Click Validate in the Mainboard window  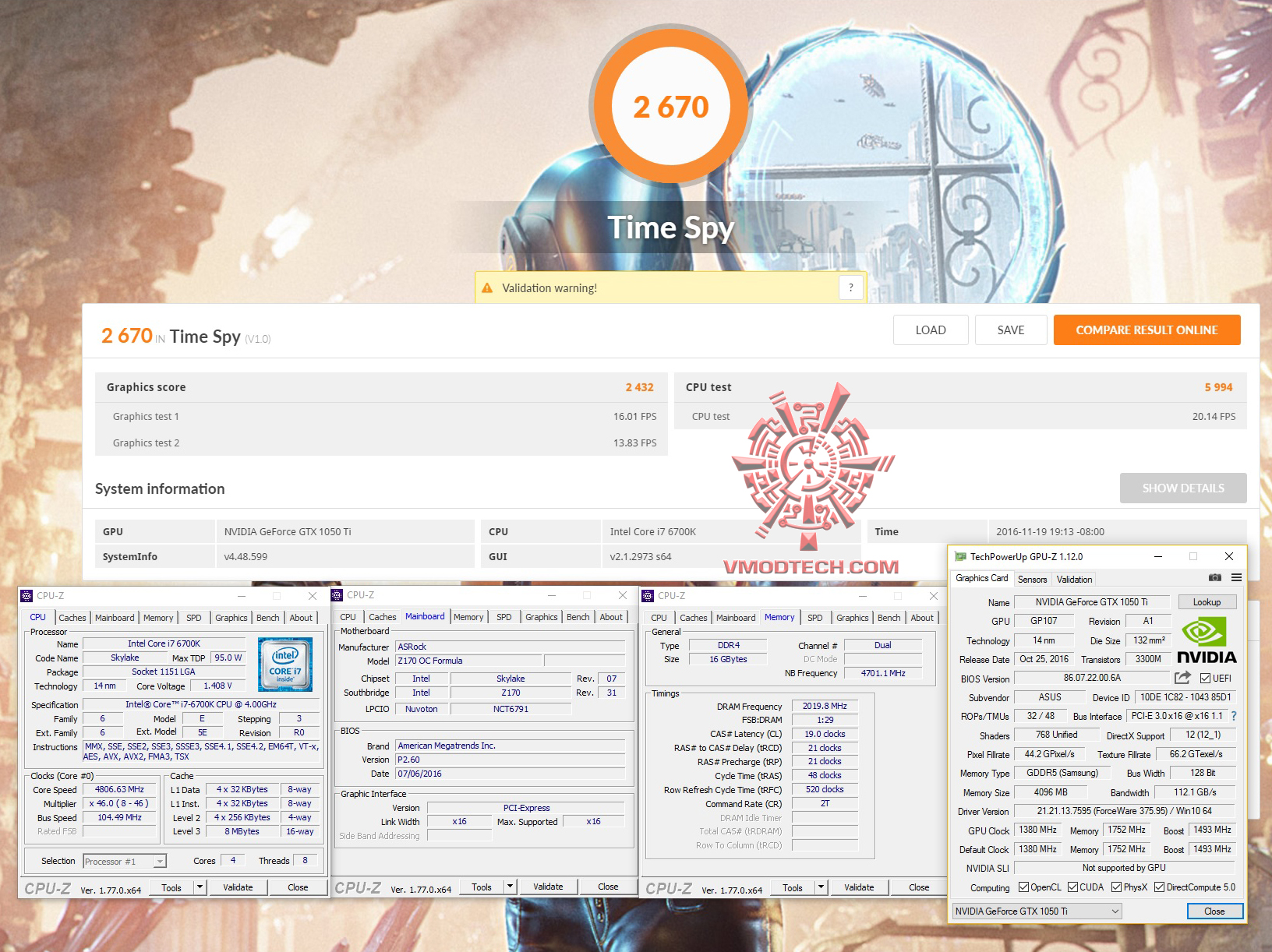click(x=548, y=887)
